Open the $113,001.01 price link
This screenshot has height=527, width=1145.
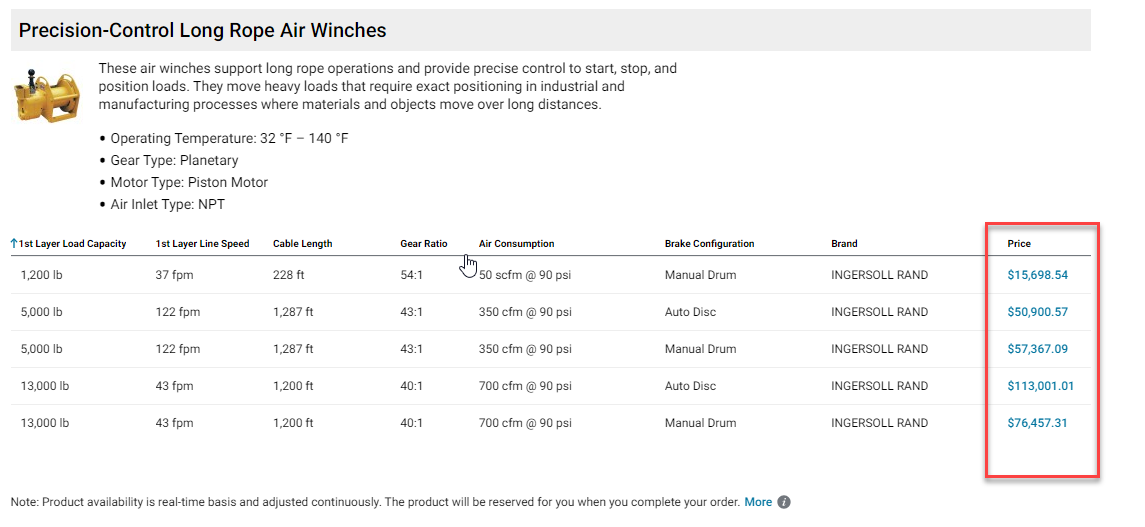[1040, 386]
